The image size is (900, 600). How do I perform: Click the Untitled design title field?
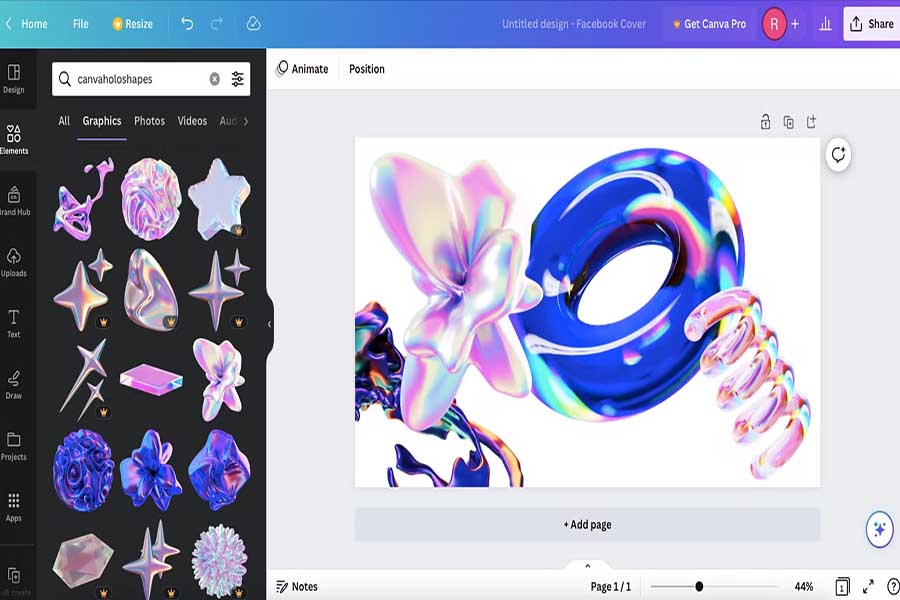pos(573,24)
